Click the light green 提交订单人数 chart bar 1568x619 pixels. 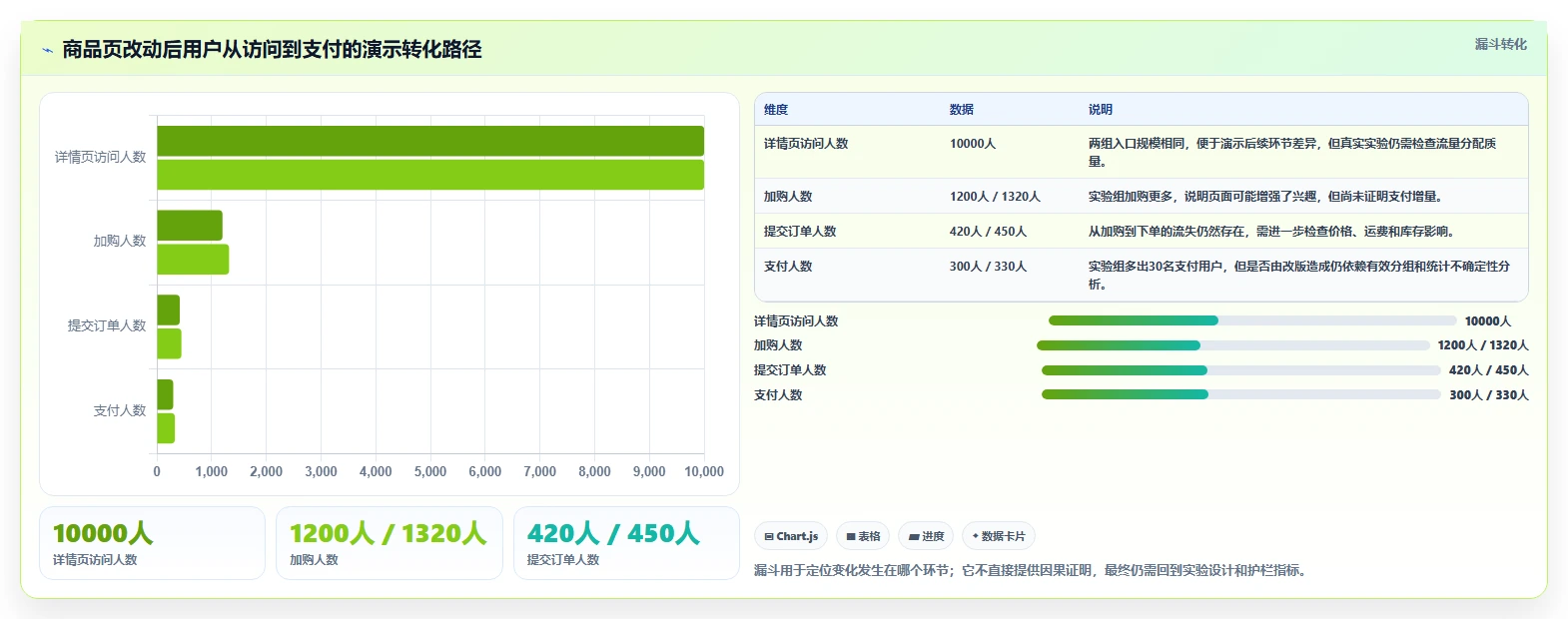169,343
